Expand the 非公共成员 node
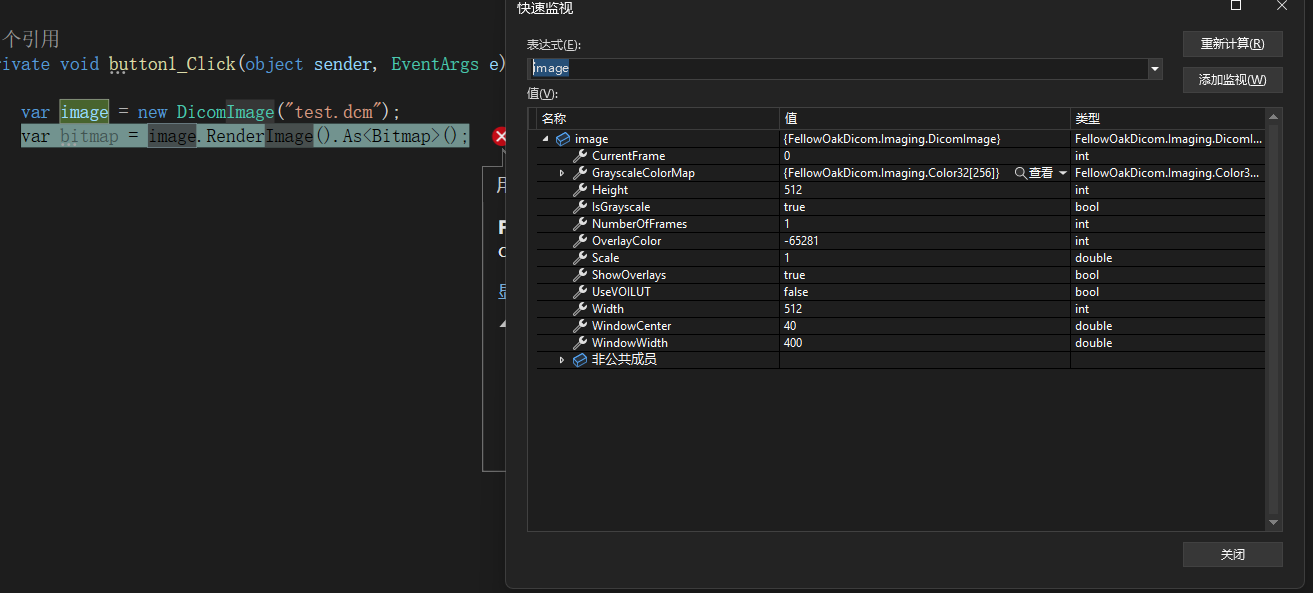The height and width of the screenshot is (593, 1313). 562,359
